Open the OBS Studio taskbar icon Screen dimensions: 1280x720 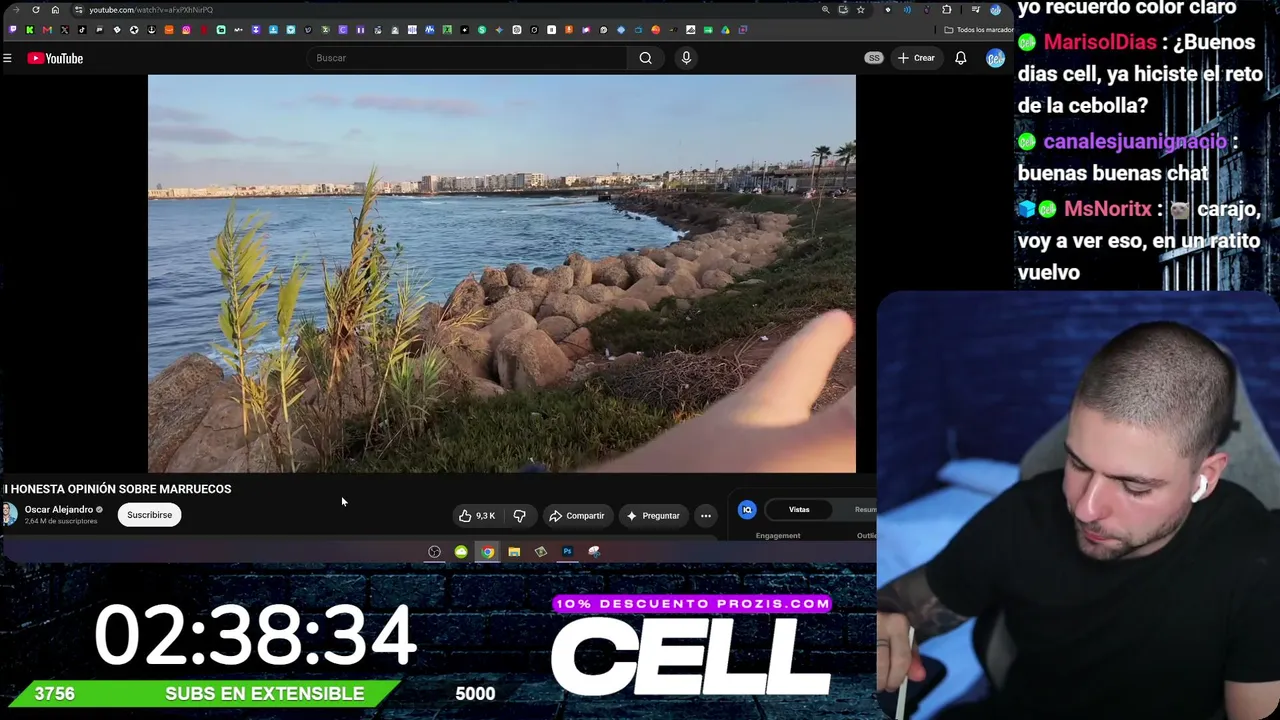pos(434,552)
